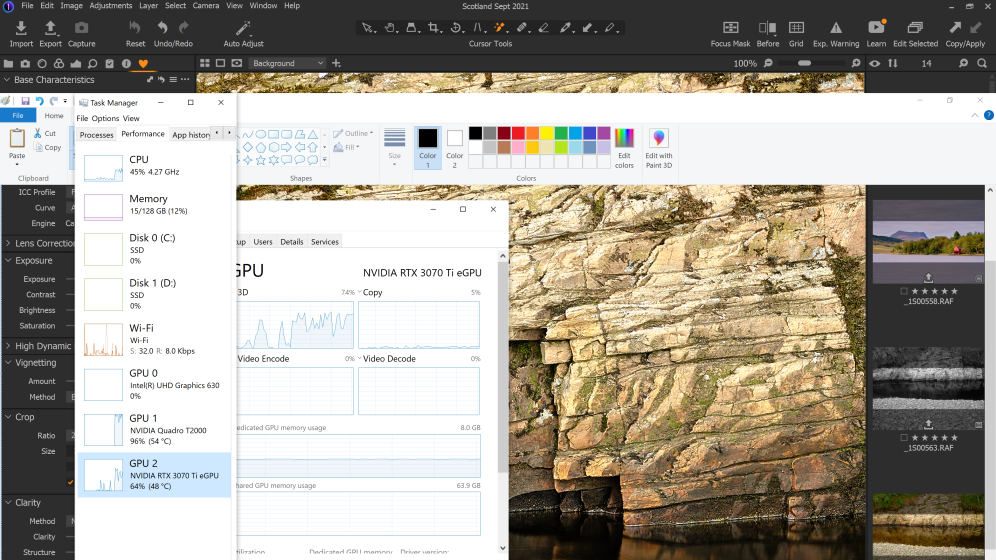This screenshot has height=560, width=996.
Task: Toggle the orange checkmark in Crop panel
Action: [71, 483]
